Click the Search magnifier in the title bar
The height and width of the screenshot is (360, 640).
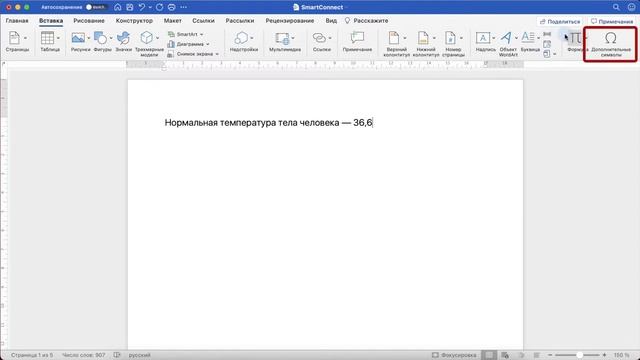[616, 7]
